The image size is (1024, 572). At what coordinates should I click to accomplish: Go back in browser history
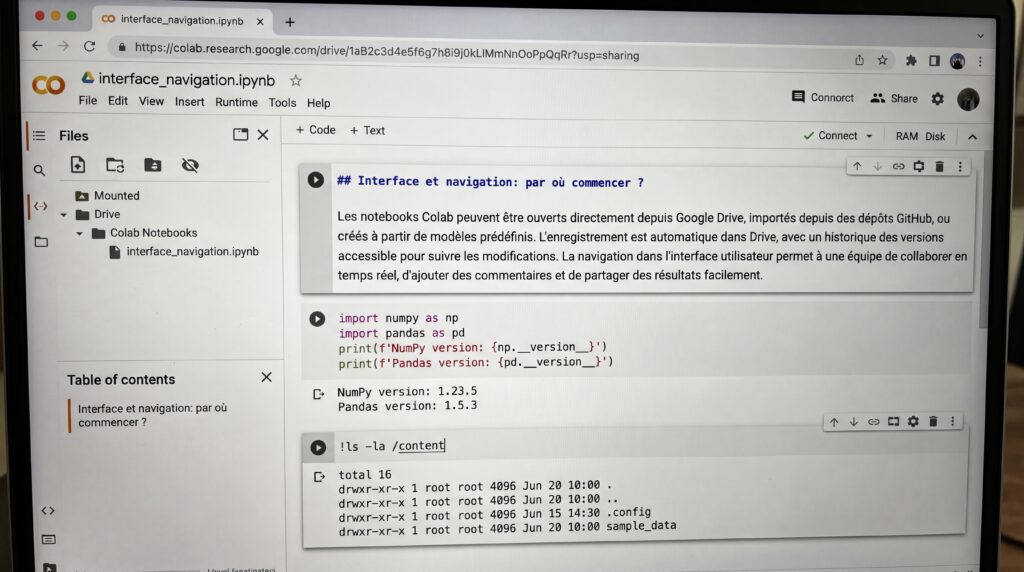coord(37,45)
